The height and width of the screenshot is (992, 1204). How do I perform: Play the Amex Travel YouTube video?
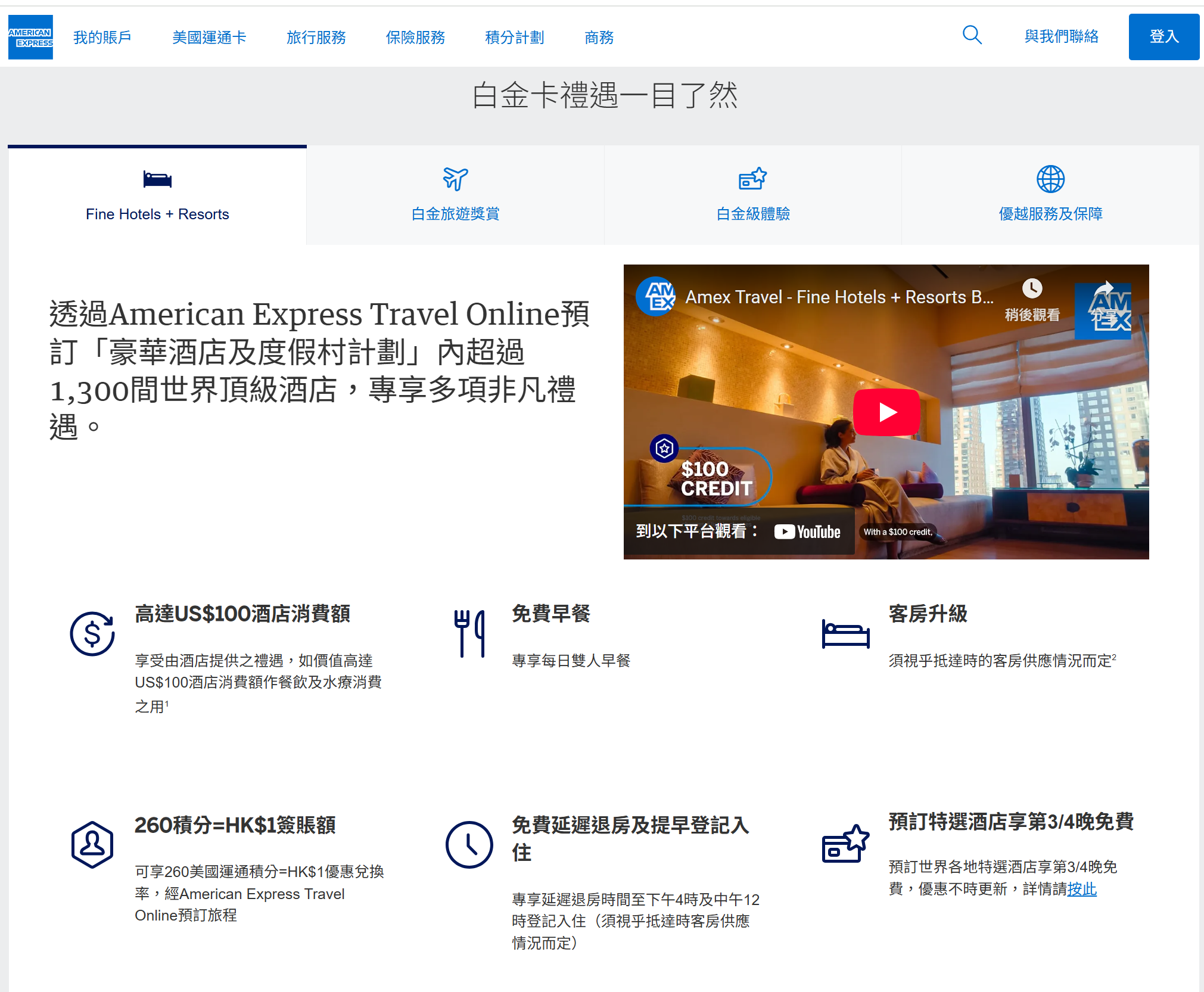tap(886, 412)
